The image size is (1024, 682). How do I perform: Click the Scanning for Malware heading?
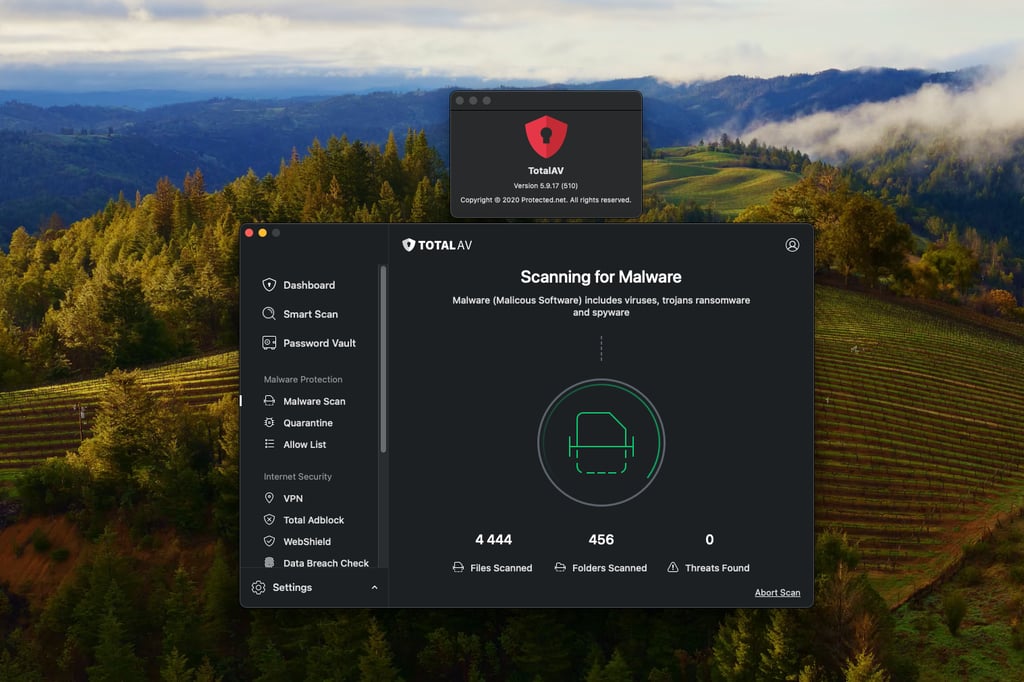[601, 277]
